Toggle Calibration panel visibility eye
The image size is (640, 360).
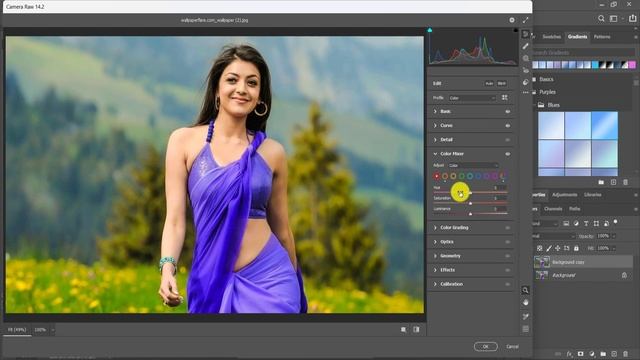[x=508, y=284]
